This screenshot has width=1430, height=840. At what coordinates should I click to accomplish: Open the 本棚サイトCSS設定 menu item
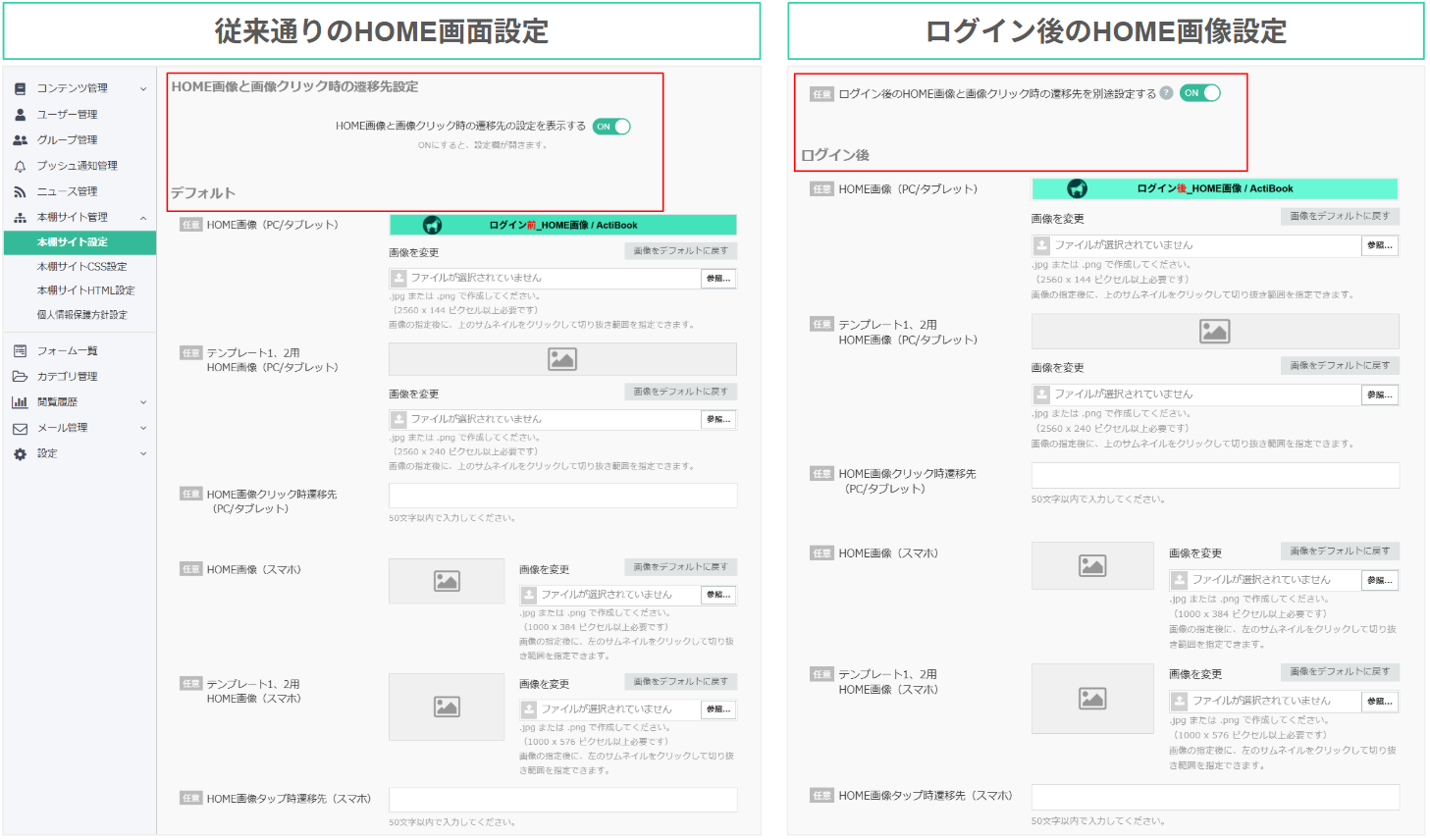click(81, 267)
